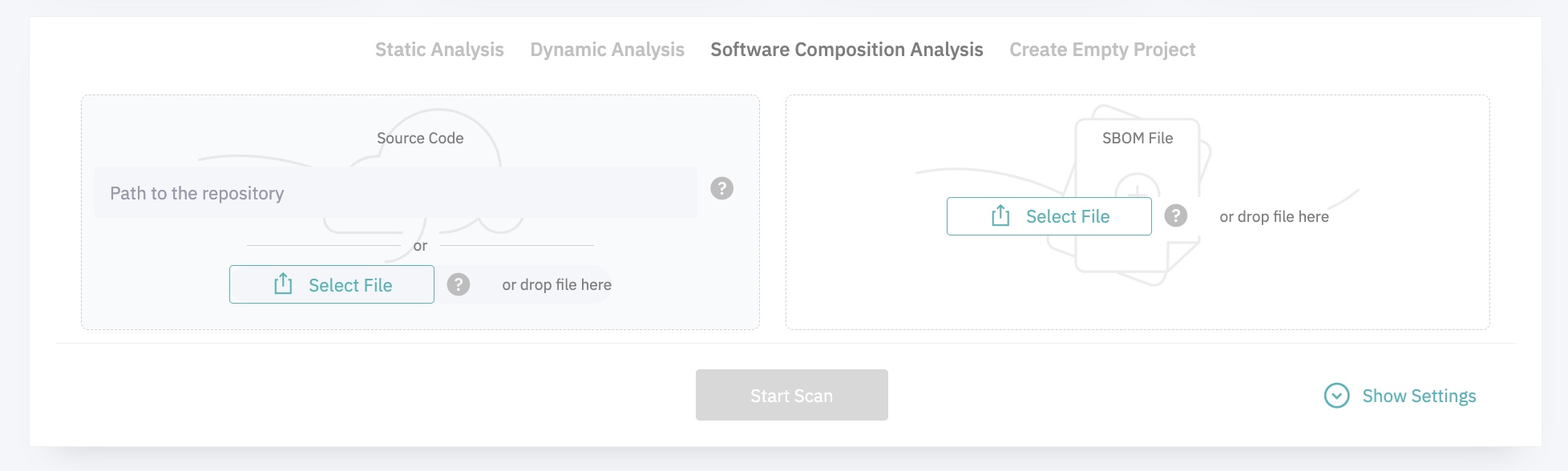Click the Source Code heading label
The height and width of the screenshot is (471, 1568).
tap(420, 139)
